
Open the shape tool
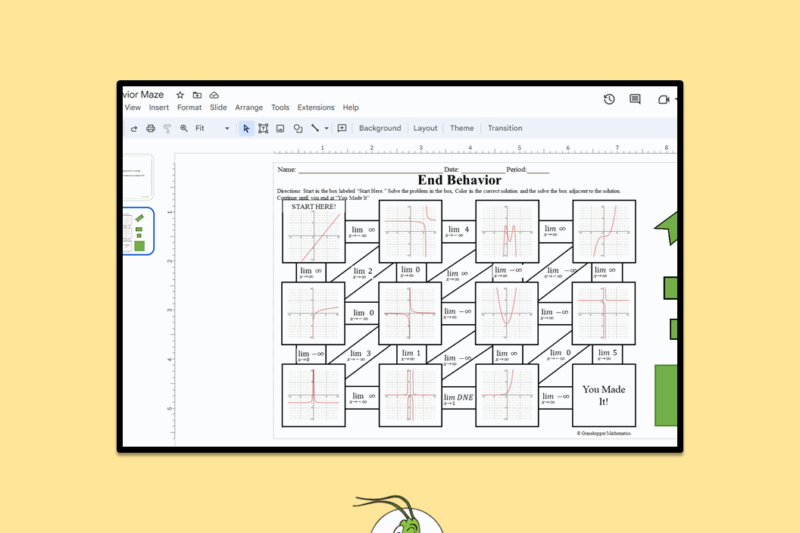[x=298, y=129]
